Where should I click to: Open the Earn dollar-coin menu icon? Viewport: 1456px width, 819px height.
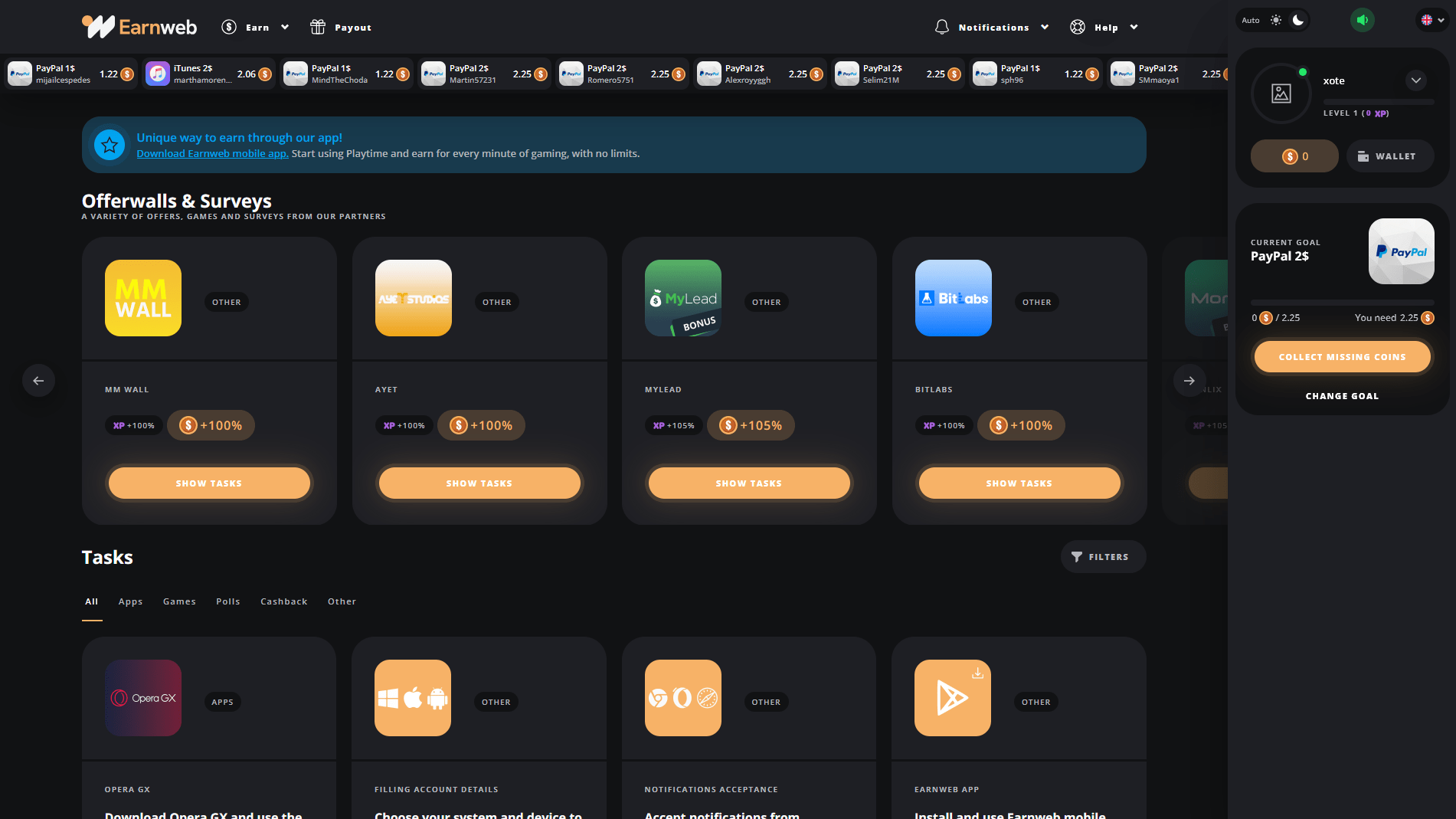(x=229, y=28)
